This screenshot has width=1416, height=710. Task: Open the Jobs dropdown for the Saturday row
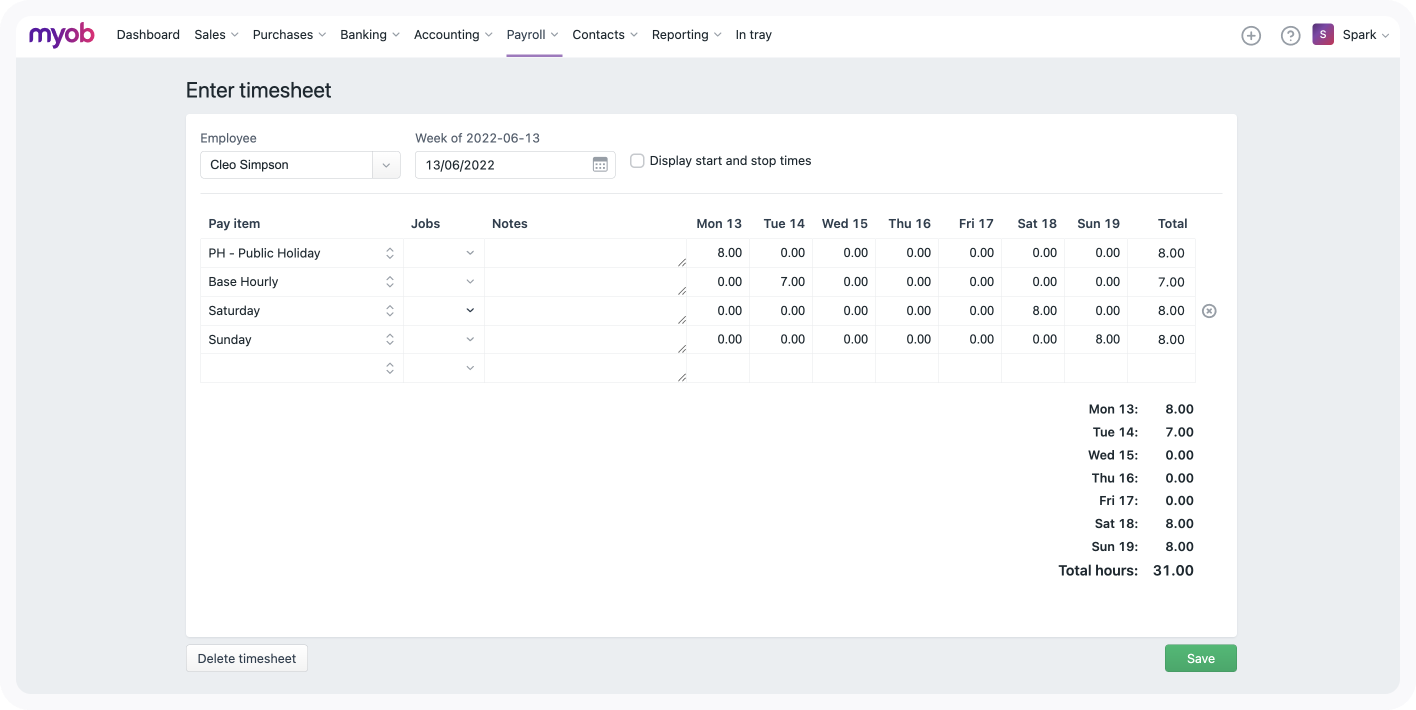[469, 310]
